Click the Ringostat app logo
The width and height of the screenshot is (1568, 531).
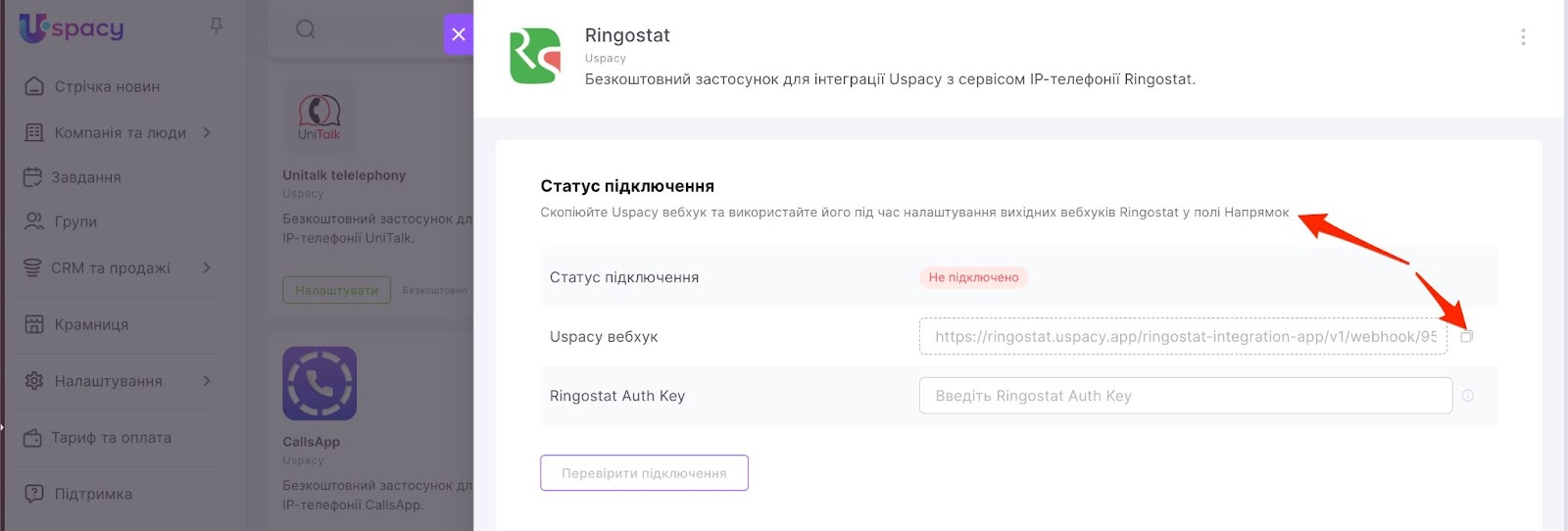pos(535,56)
